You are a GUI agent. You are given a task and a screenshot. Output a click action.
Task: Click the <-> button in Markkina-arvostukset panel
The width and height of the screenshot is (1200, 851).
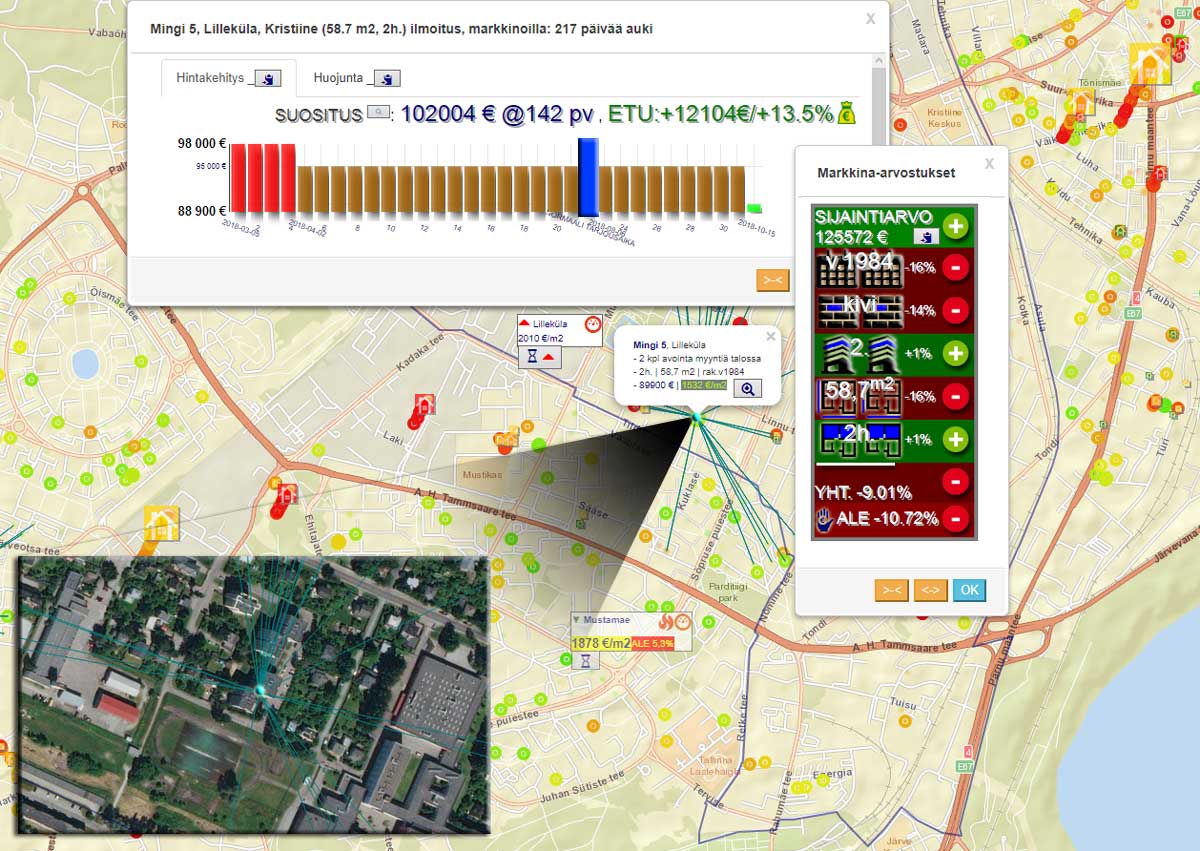point(930,590)
